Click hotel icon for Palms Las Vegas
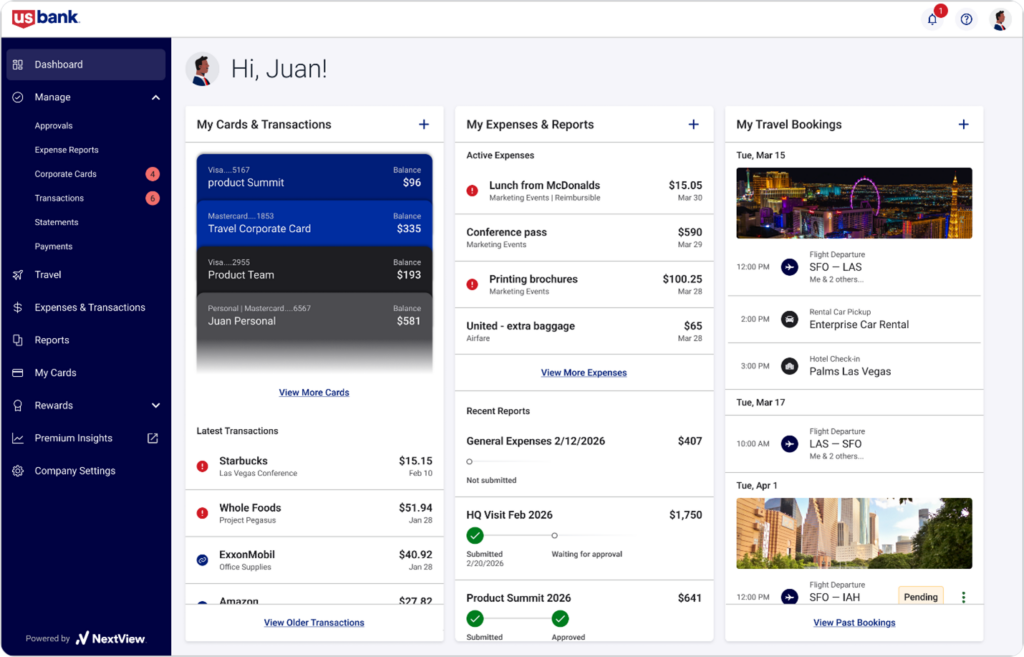This screenshot has width=1024, height=657. click(790, 366)
